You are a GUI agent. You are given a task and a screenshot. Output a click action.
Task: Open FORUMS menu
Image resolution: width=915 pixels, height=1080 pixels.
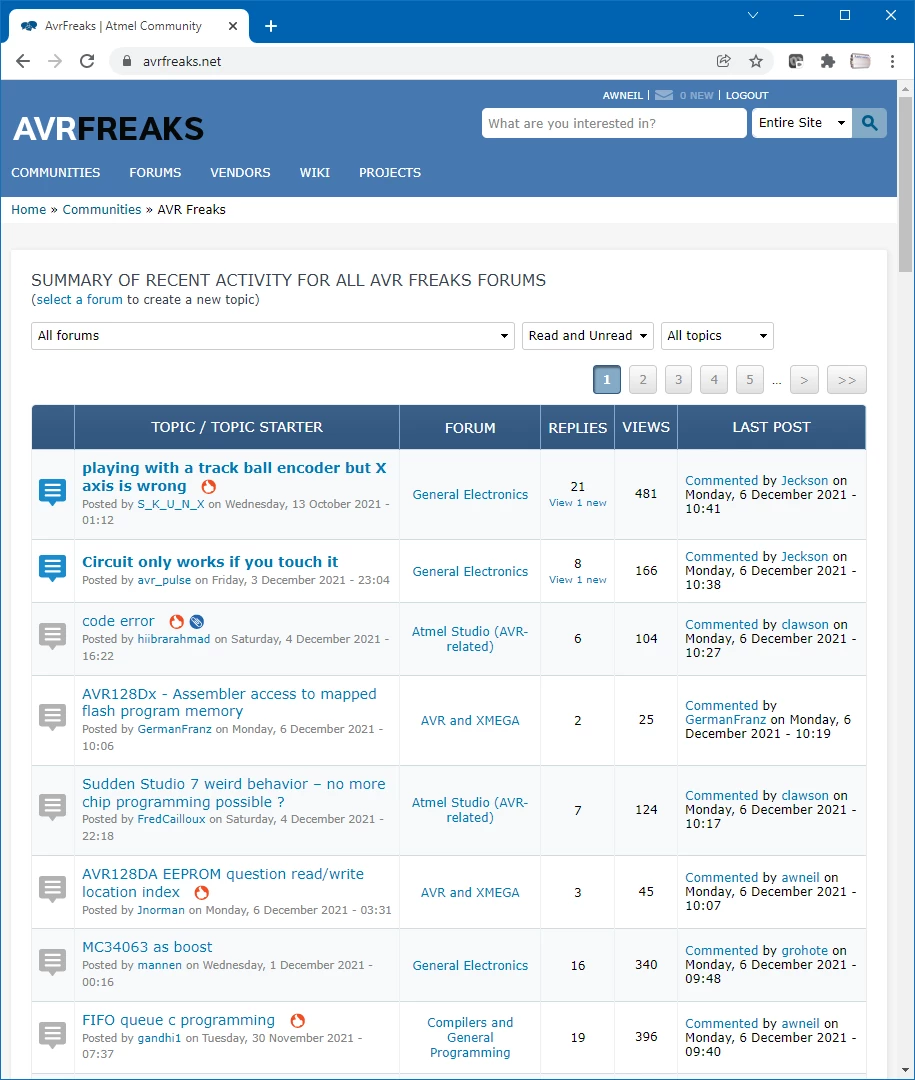tap(155, 173)
